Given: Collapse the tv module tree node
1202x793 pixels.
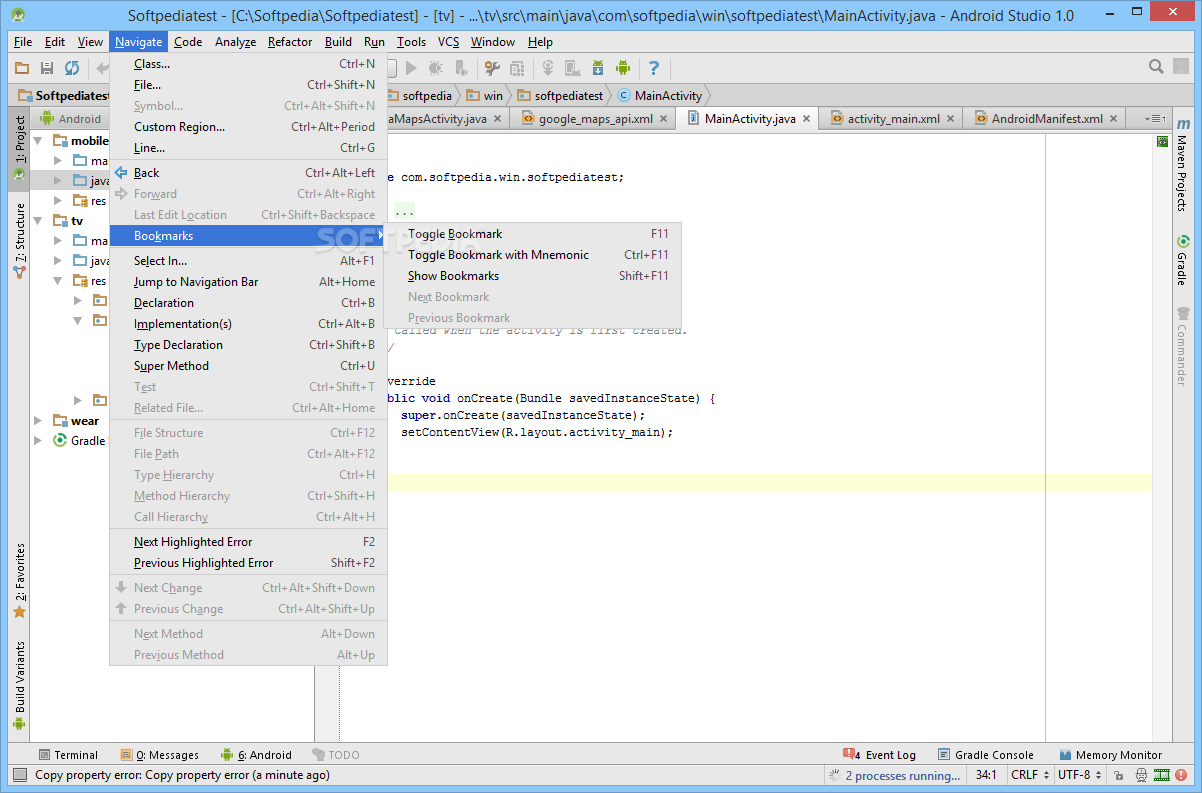Looking at the screenshot, I should point(38,221).
